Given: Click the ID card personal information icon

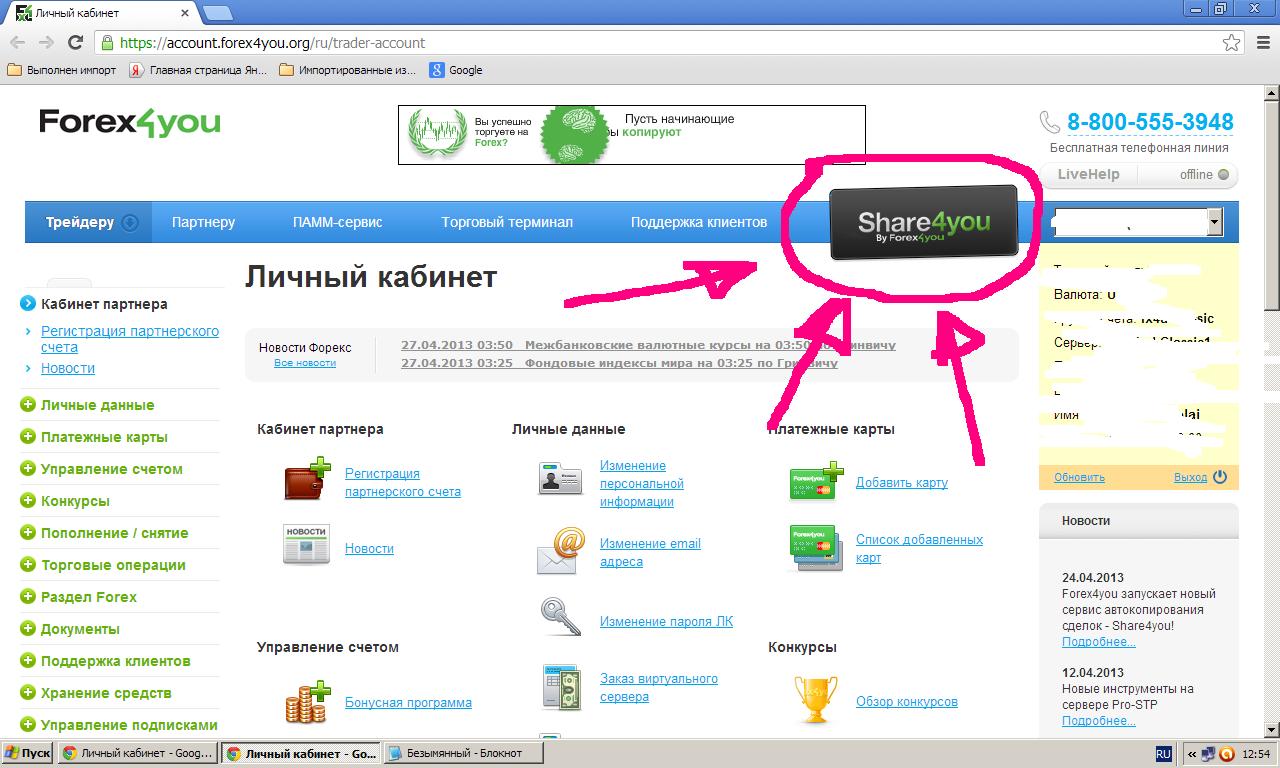Looking at the screenshot, I should point(561,478).
